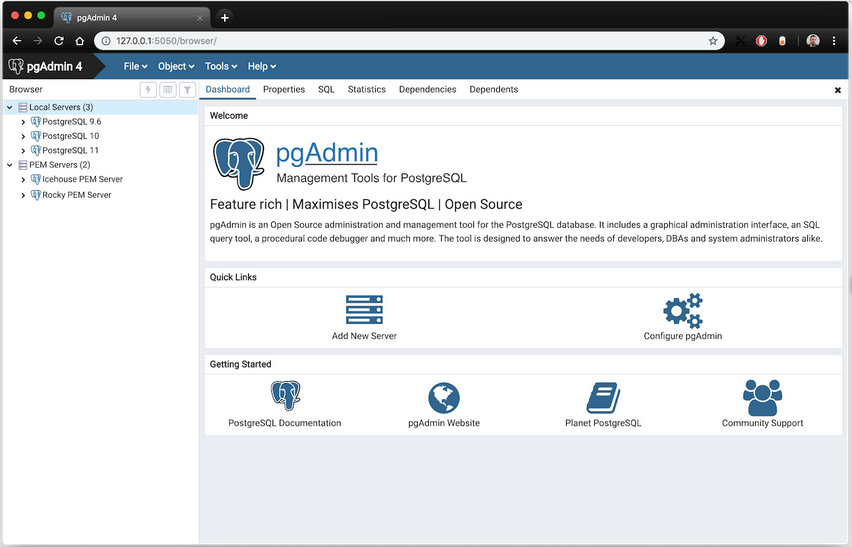The width and height of the screenshot is (852, 547).
Task: Select PostgreSQL 9.6 tree row label
Action: pos(72,122)
